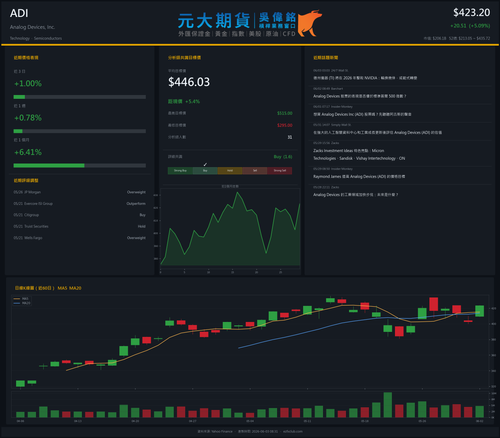
Task: Click the ADI ticker symbol heading
Action: click(19, 13)
